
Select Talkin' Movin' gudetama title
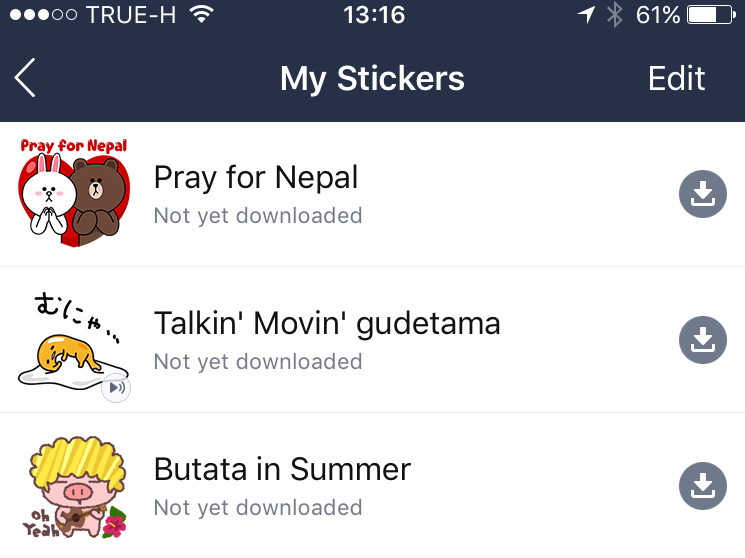point(327,324)
